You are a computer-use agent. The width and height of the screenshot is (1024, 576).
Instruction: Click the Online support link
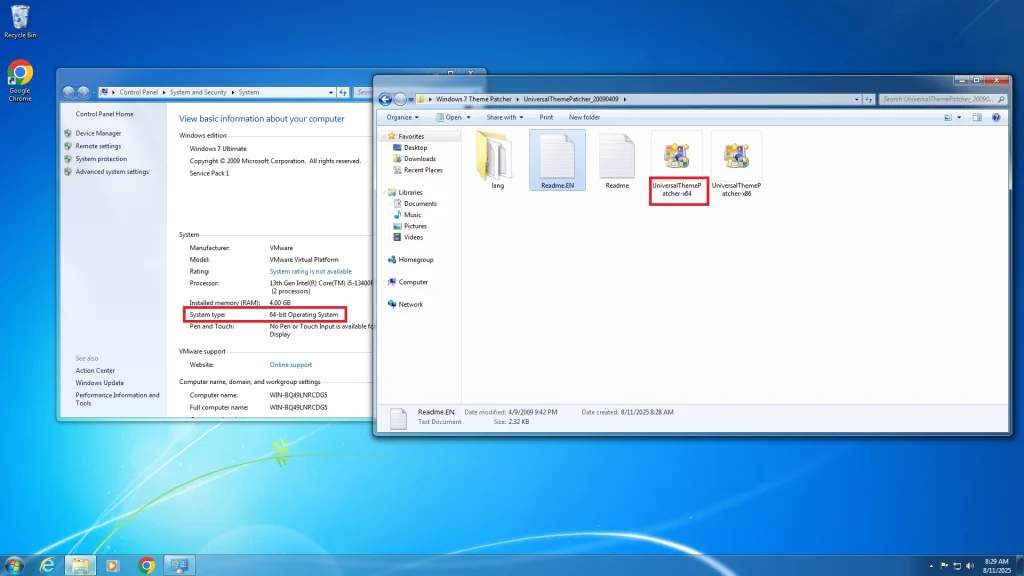point(291,365)
